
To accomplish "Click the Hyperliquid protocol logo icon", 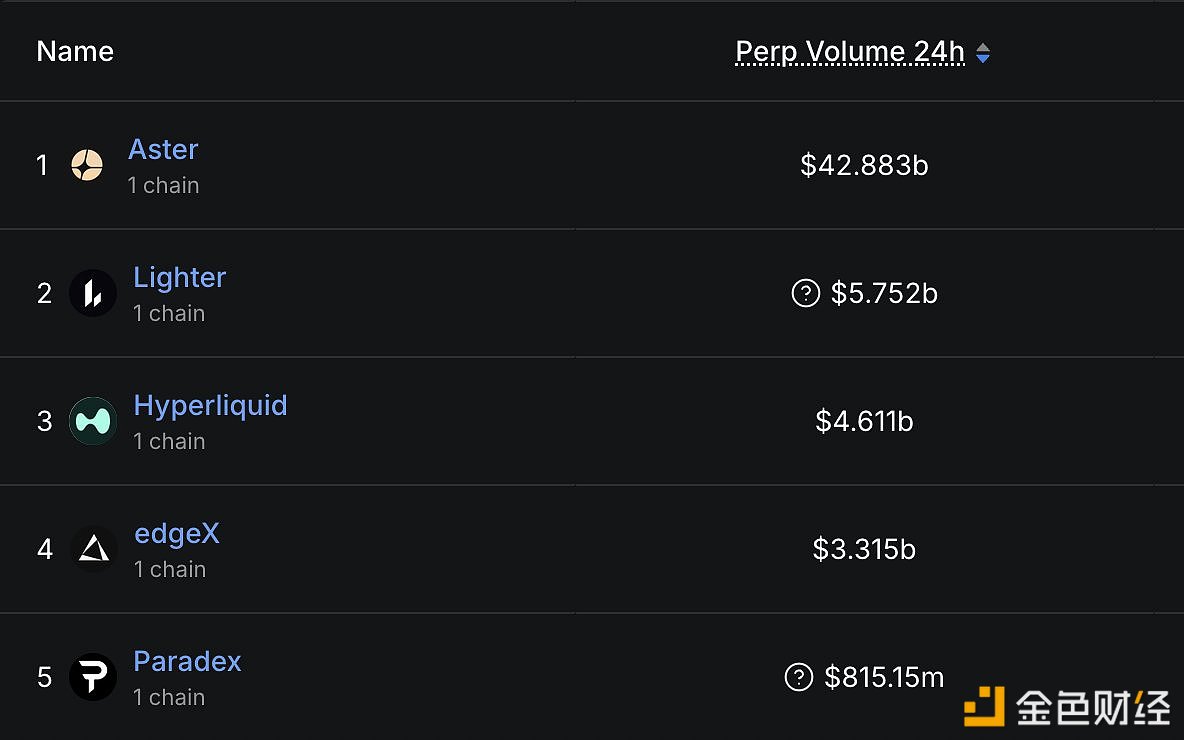I will 93,421.
